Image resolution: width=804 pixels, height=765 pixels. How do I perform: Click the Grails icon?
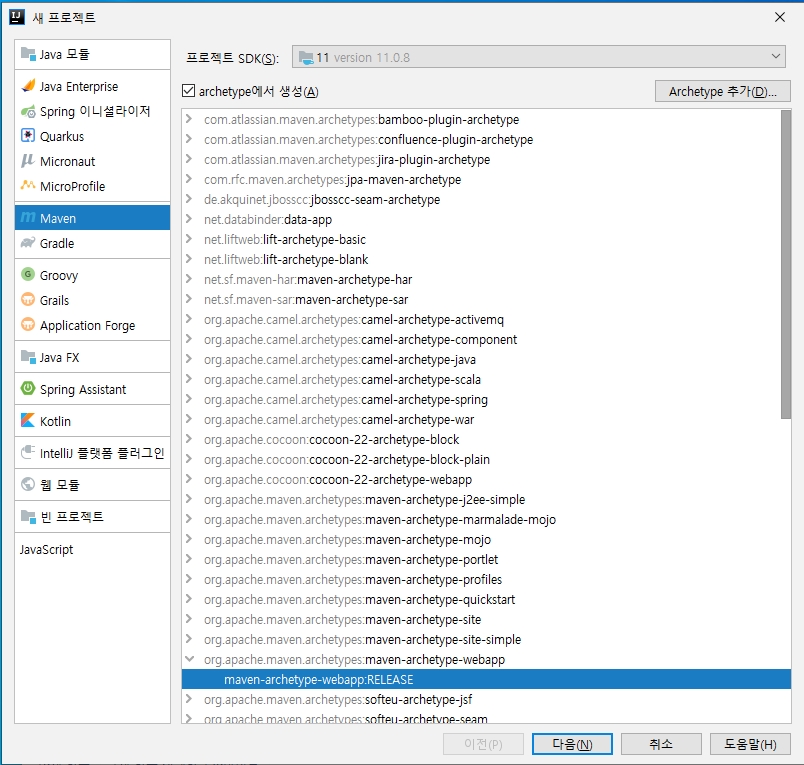(x=28, y=299)
